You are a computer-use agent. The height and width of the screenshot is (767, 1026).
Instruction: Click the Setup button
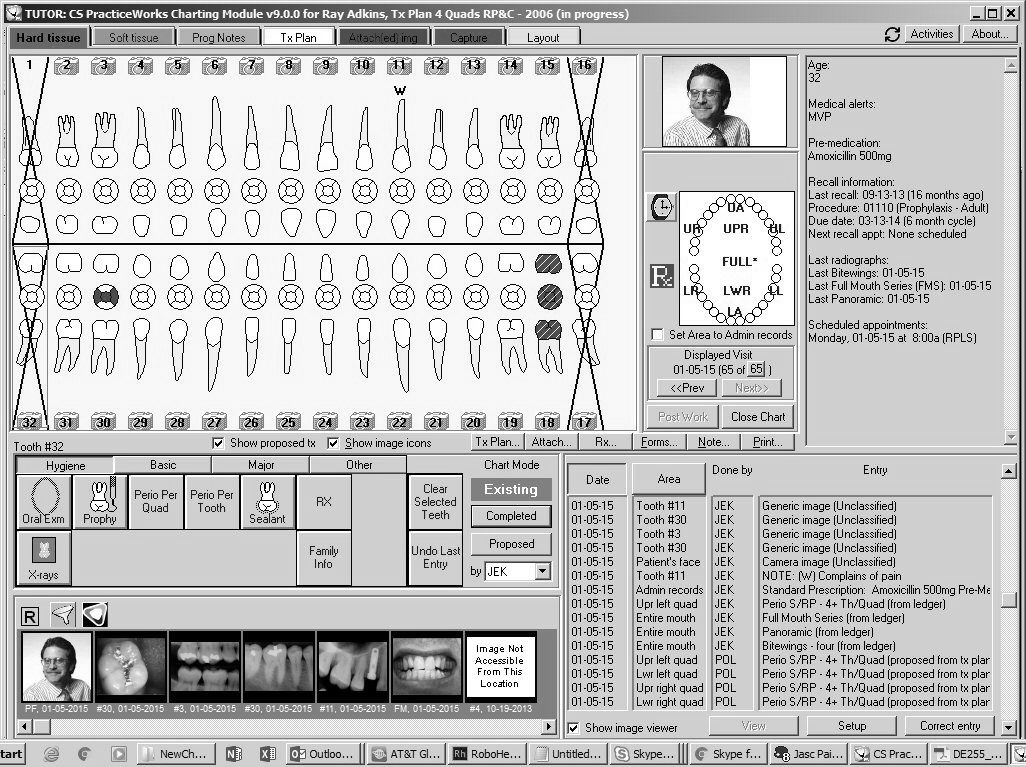852,726
